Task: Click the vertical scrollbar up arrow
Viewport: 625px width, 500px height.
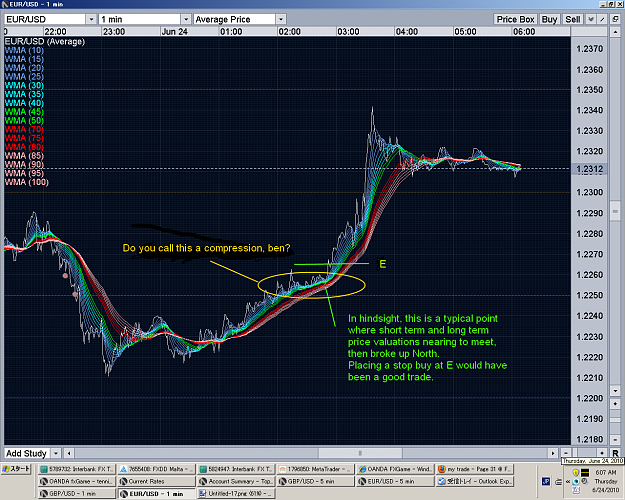Action: click(x=615, y=31)
